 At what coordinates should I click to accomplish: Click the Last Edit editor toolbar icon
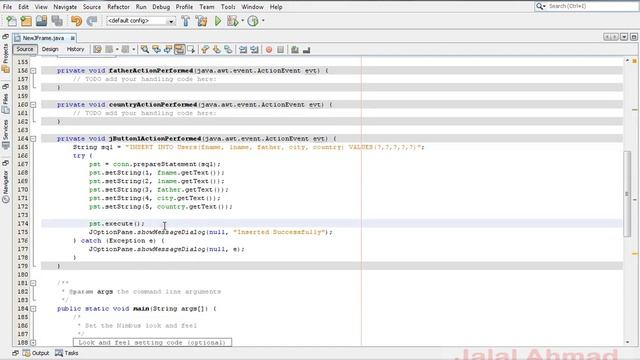(97, 49)
